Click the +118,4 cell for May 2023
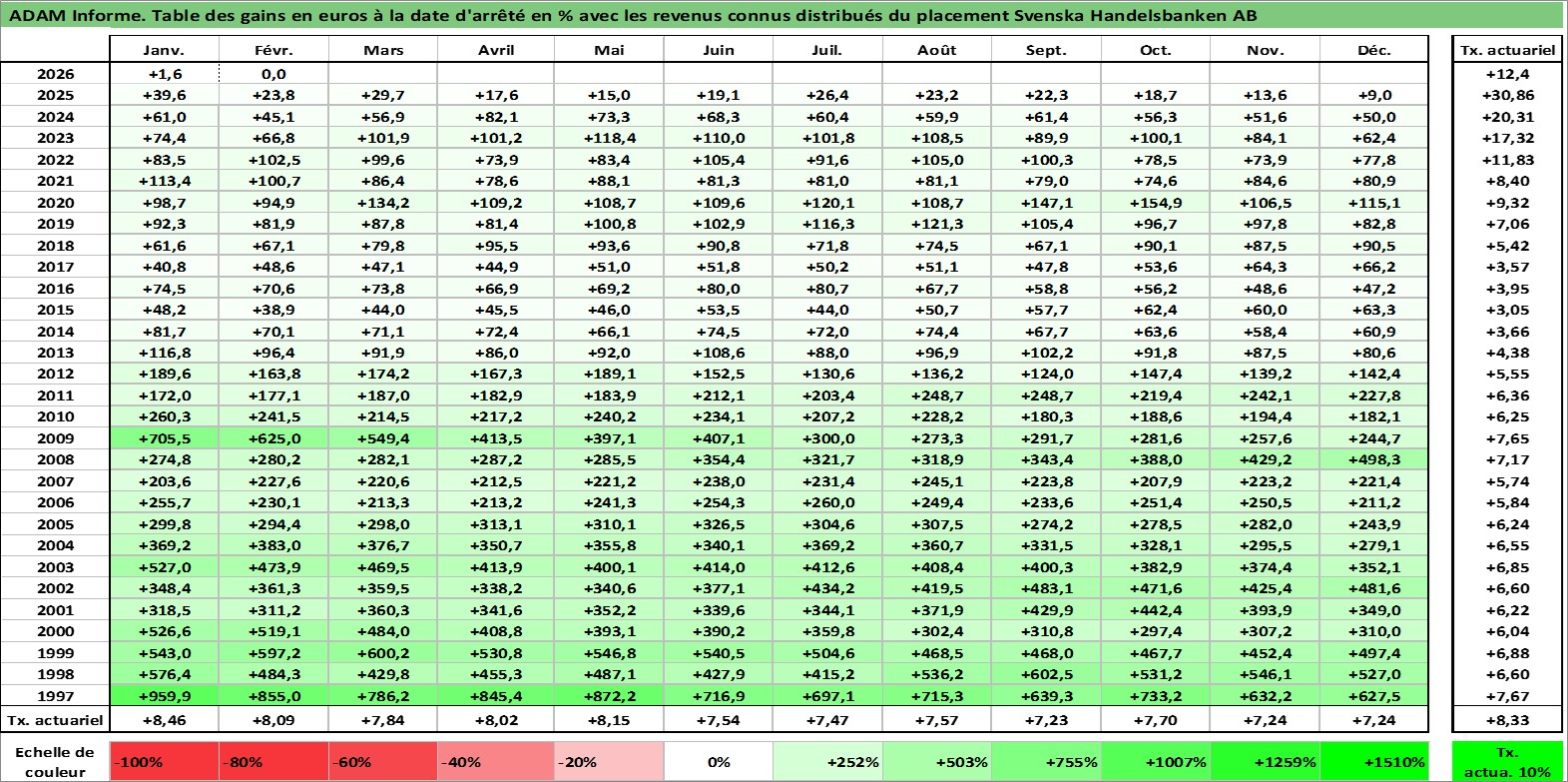The width and height of the screenshot is (1568, 782). (609, 138)
